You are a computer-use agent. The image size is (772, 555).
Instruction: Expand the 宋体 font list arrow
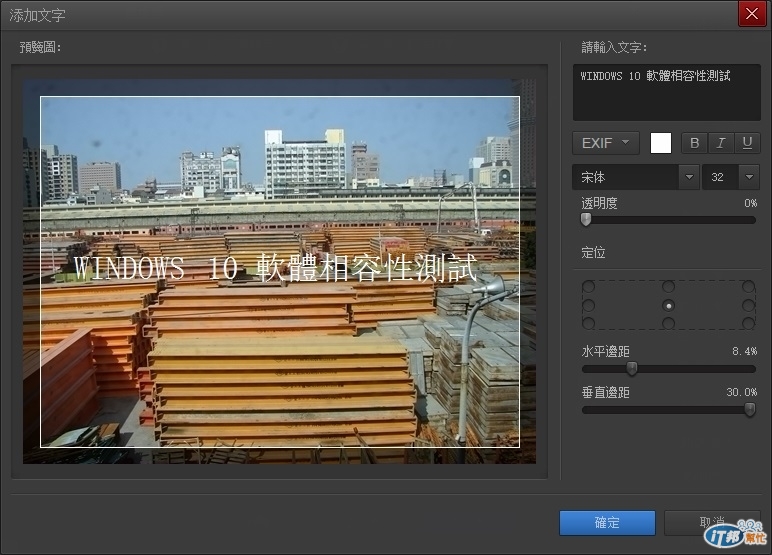coord(689,177)
